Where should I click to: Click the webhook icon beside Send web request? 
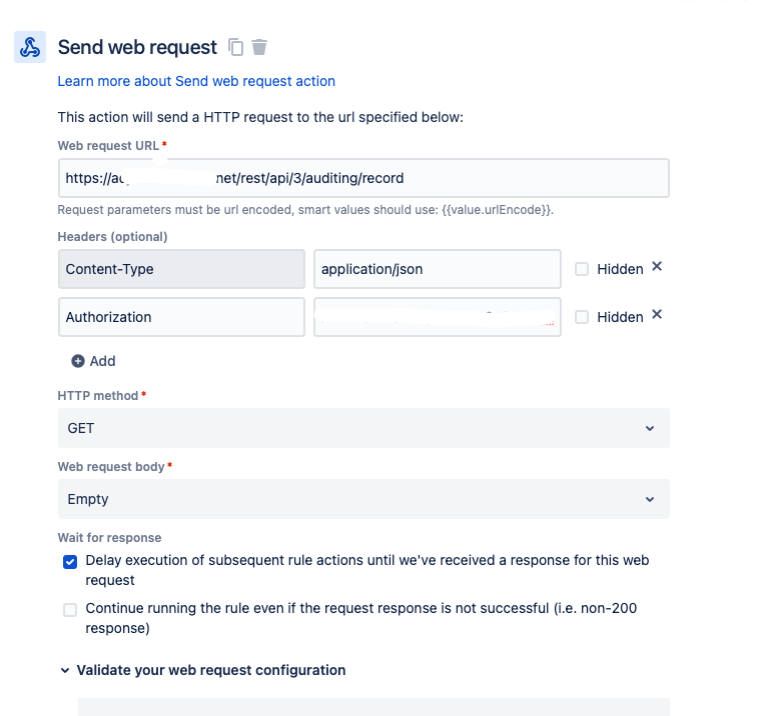click(x=30, y=47)
